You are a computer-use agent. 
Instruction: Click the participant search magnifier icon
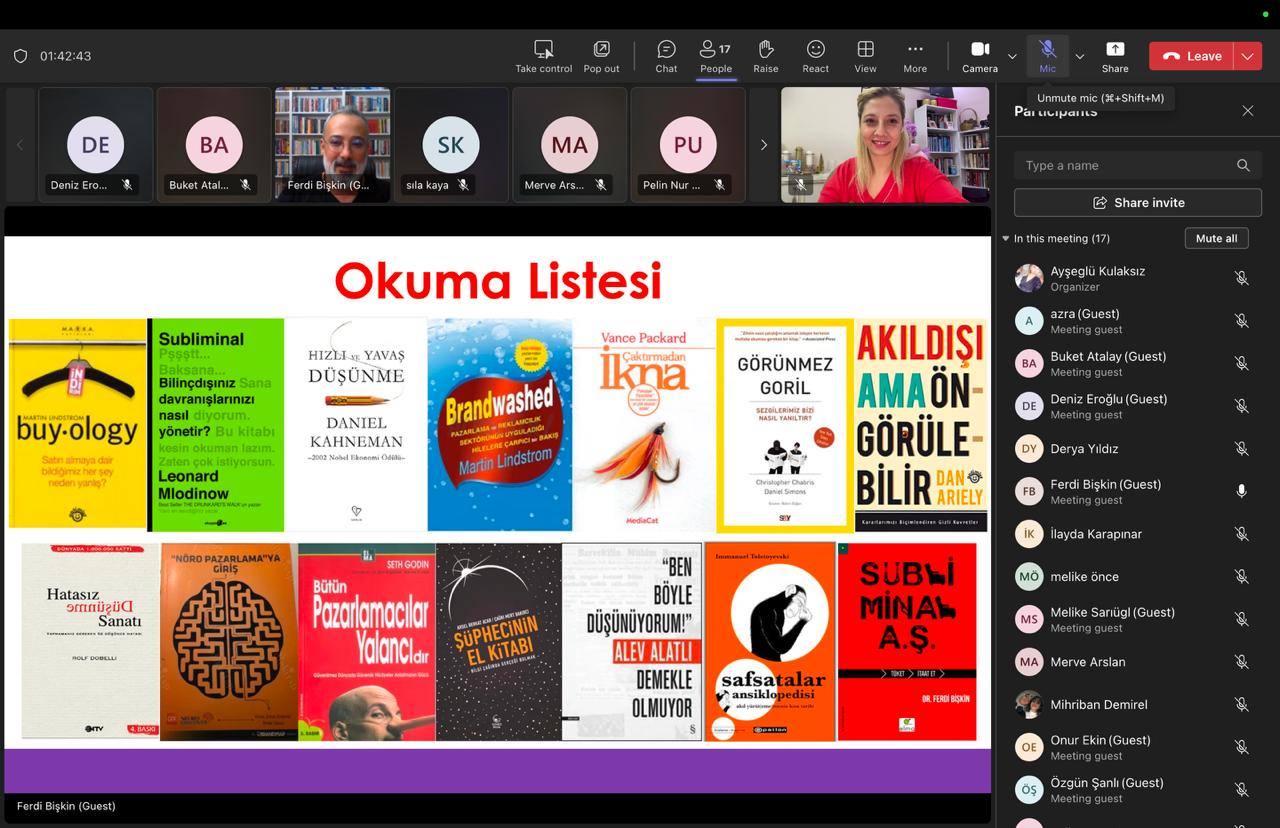tap(1243, 165)
